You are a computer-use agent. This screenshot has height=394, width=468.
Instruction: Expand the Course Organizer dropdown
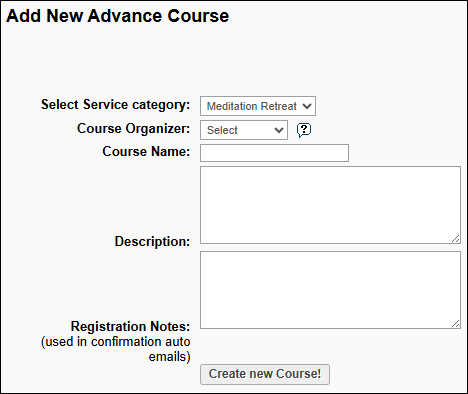(244, 130)
